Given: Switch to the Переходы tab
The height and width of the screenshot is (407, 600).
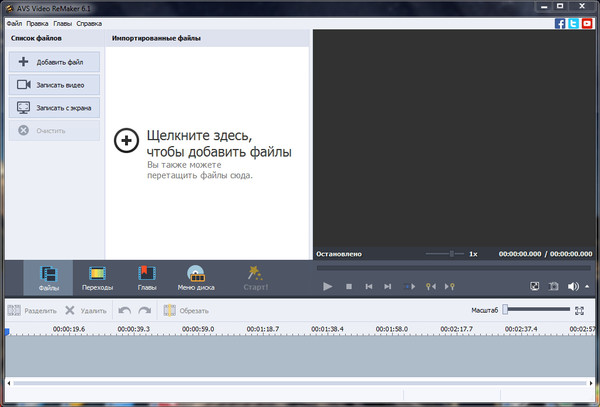Looking at the screenshot, I should (97, 277).
